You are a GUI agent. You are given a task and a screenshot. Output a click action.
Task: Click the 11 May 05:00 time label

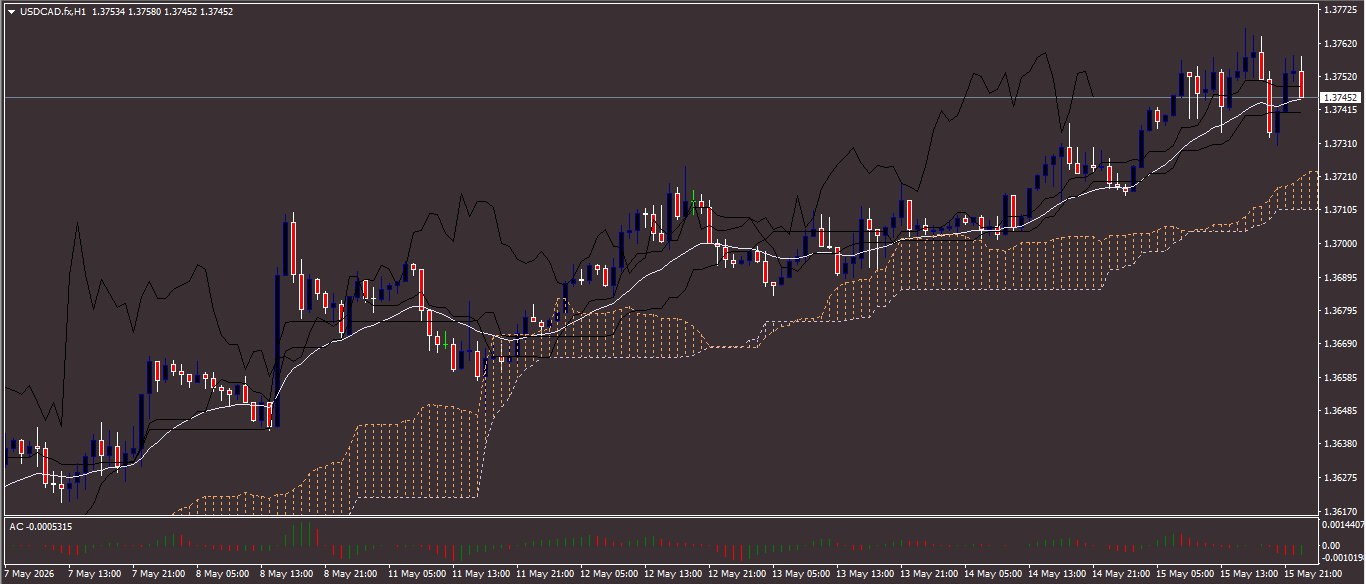(416, 575)
